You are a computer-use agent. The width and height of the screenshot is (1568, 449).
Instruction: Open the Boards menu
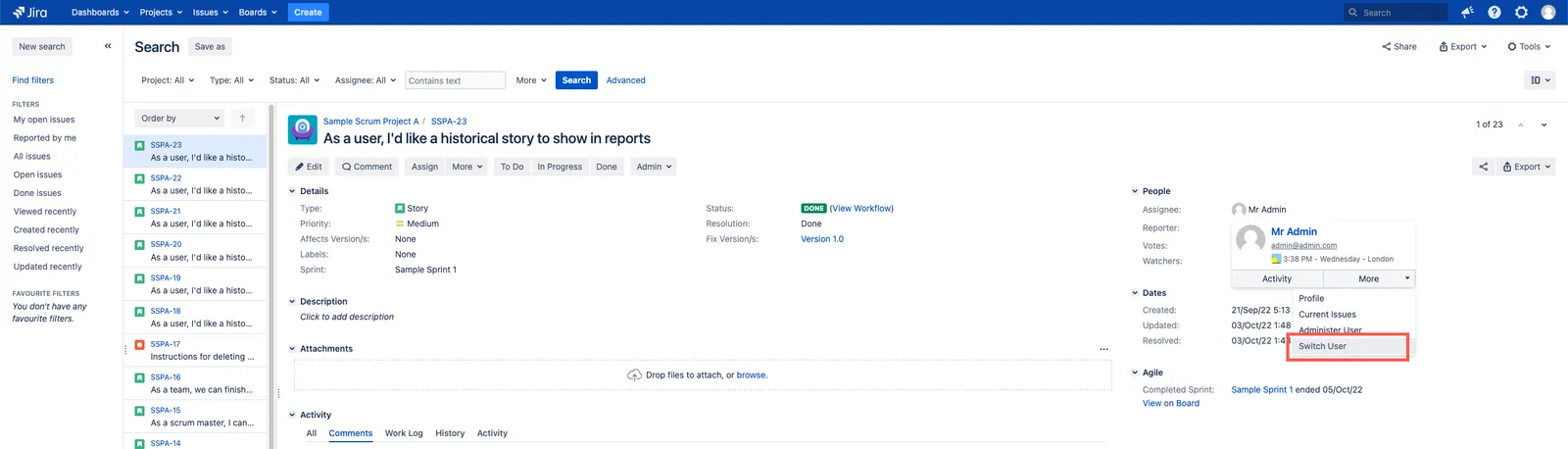pos(258,12)
